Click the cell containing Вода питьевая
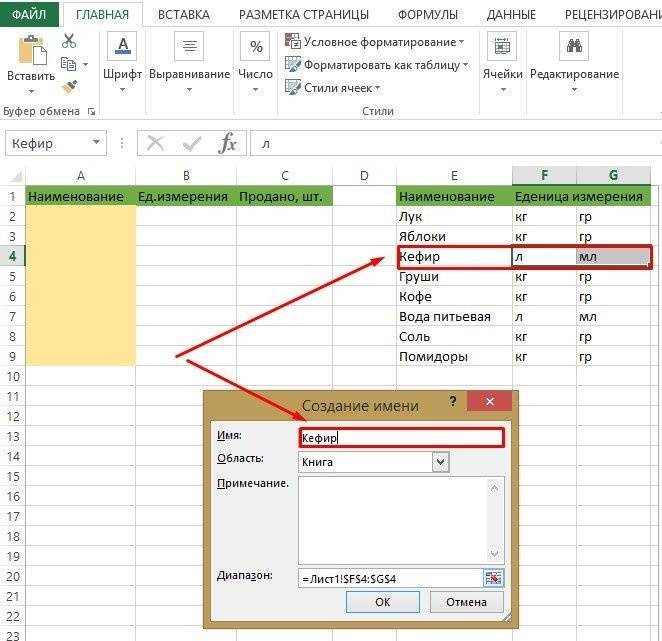Image resolution: width=662 pixels, height=641 pixels. pyautogui.click(x=454, y=316)
